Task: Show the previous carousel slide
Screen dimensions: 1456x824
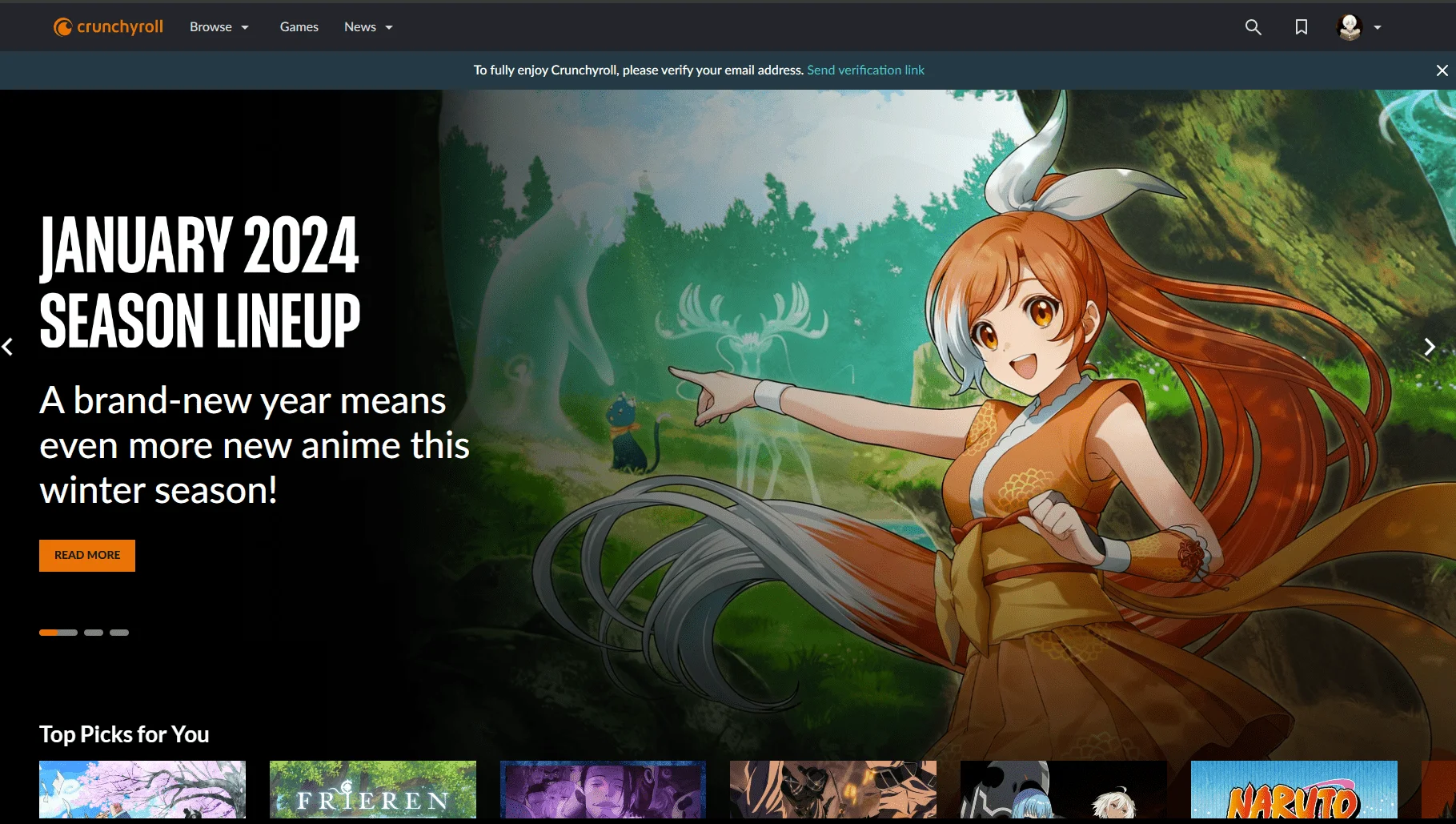Action: [x=8, y=347]
